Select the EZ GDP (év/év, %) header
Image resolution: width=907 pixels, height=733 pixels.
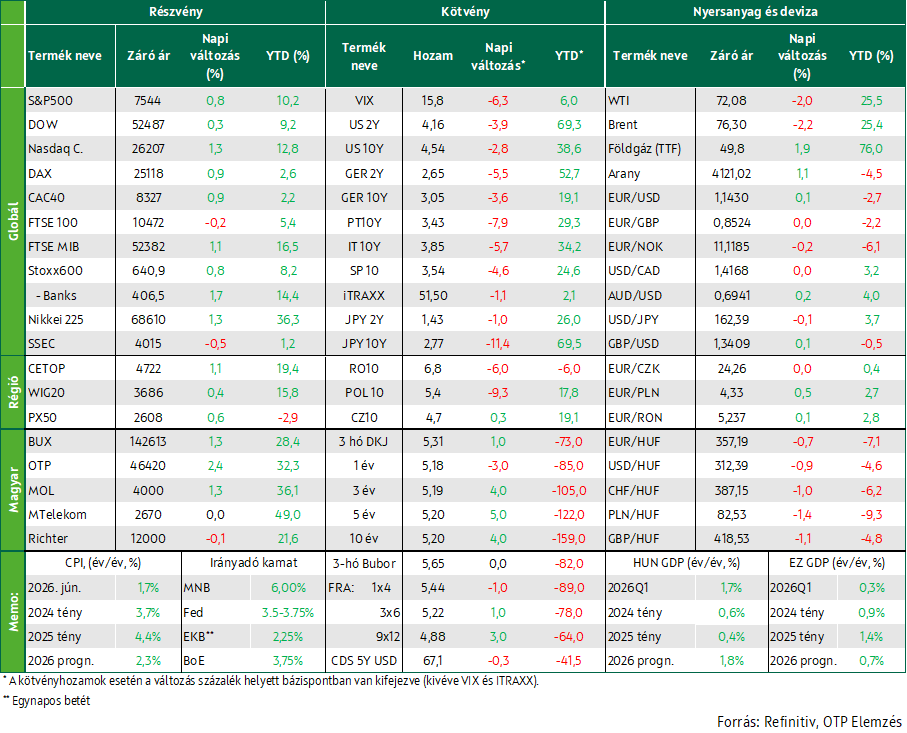point(837,563)
